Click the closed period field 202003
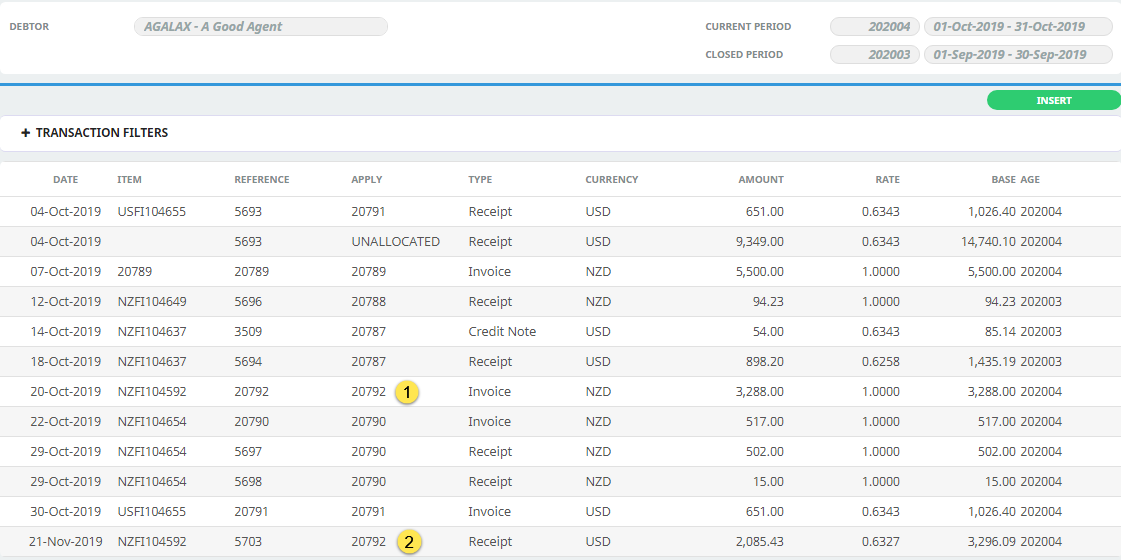 click(x=874, y=54)
